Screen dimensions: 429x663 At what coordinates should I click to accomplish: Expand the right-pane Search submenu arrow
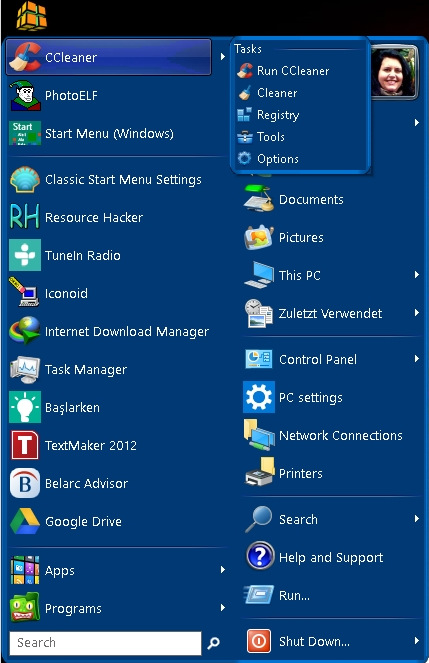pos(417,518)
